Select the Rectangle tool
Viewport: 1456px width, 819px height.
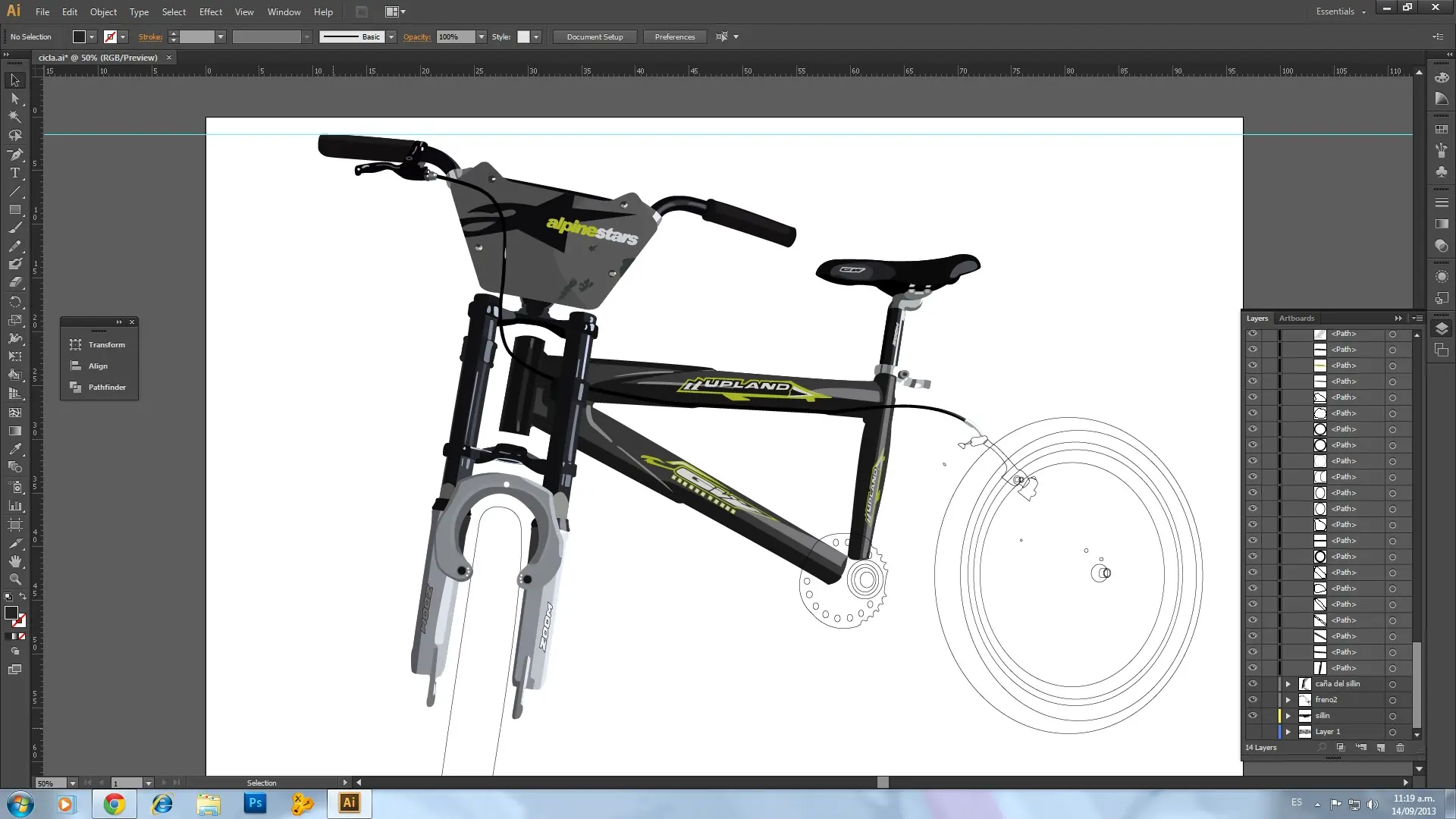pos(14,209)
